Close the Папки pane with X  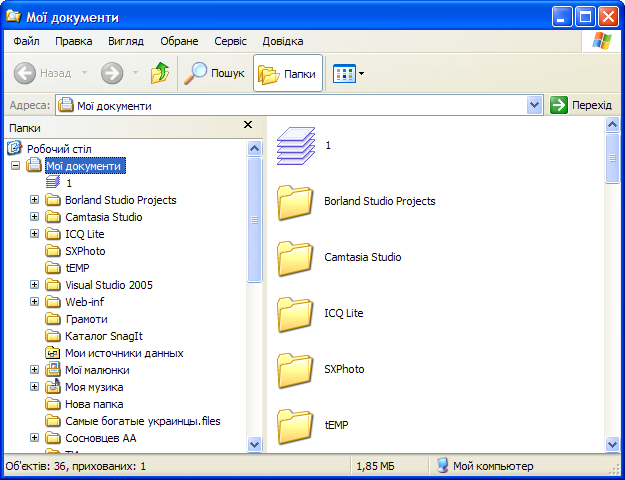point(248,125)
